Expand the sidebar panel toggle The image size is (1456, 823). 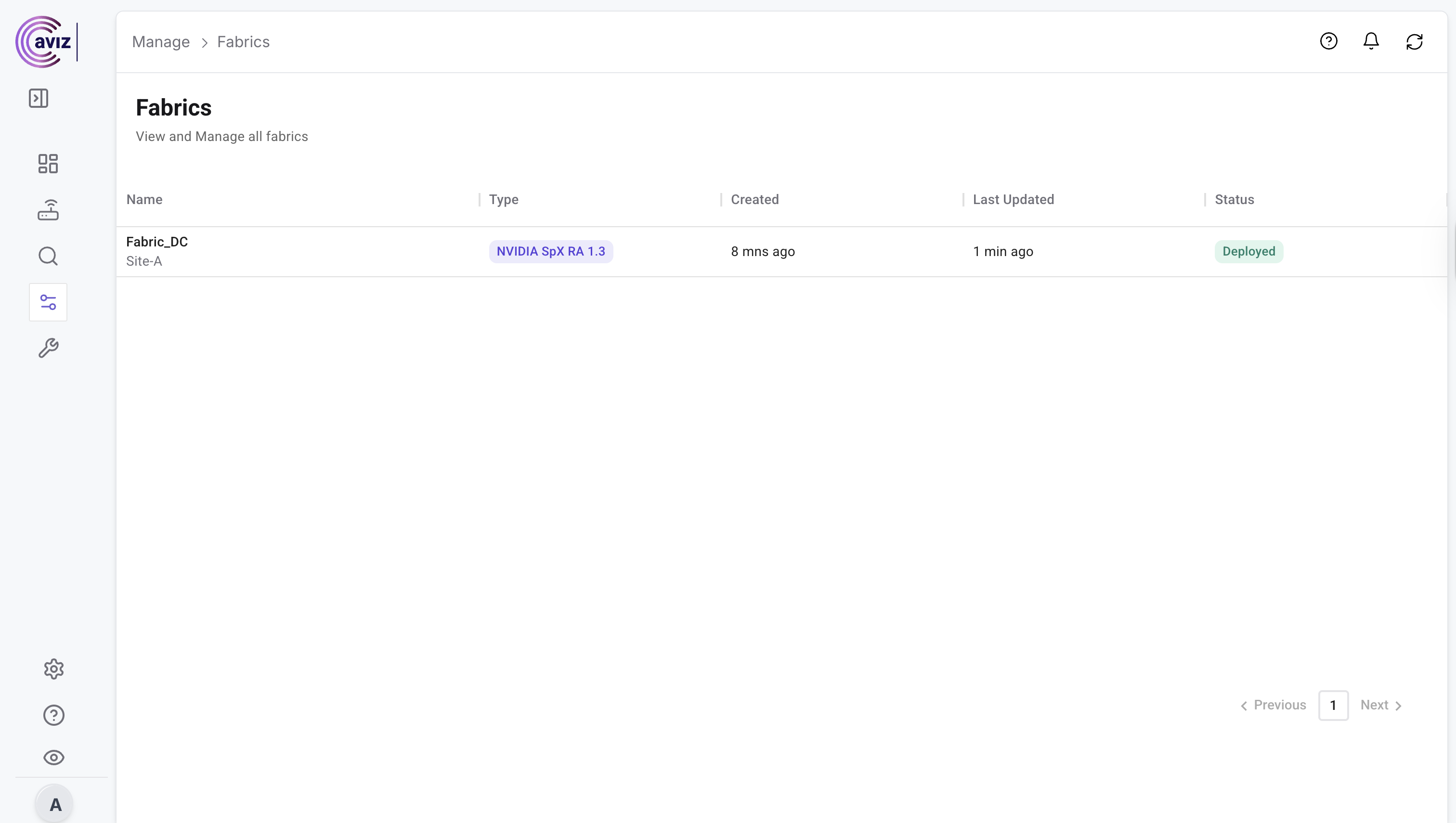(39, 98)
